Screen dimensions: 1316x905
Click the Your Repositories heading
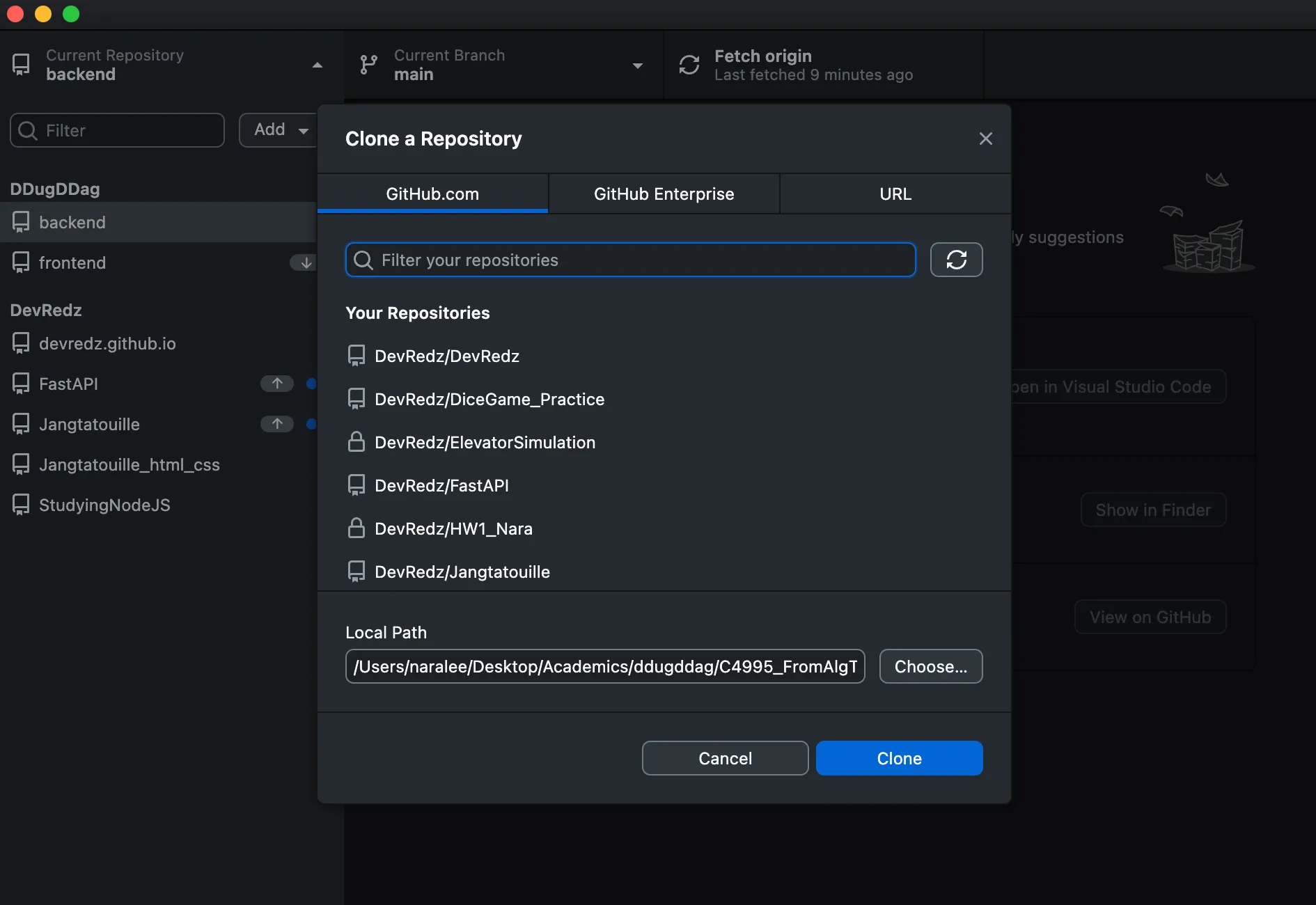point(418,313)
